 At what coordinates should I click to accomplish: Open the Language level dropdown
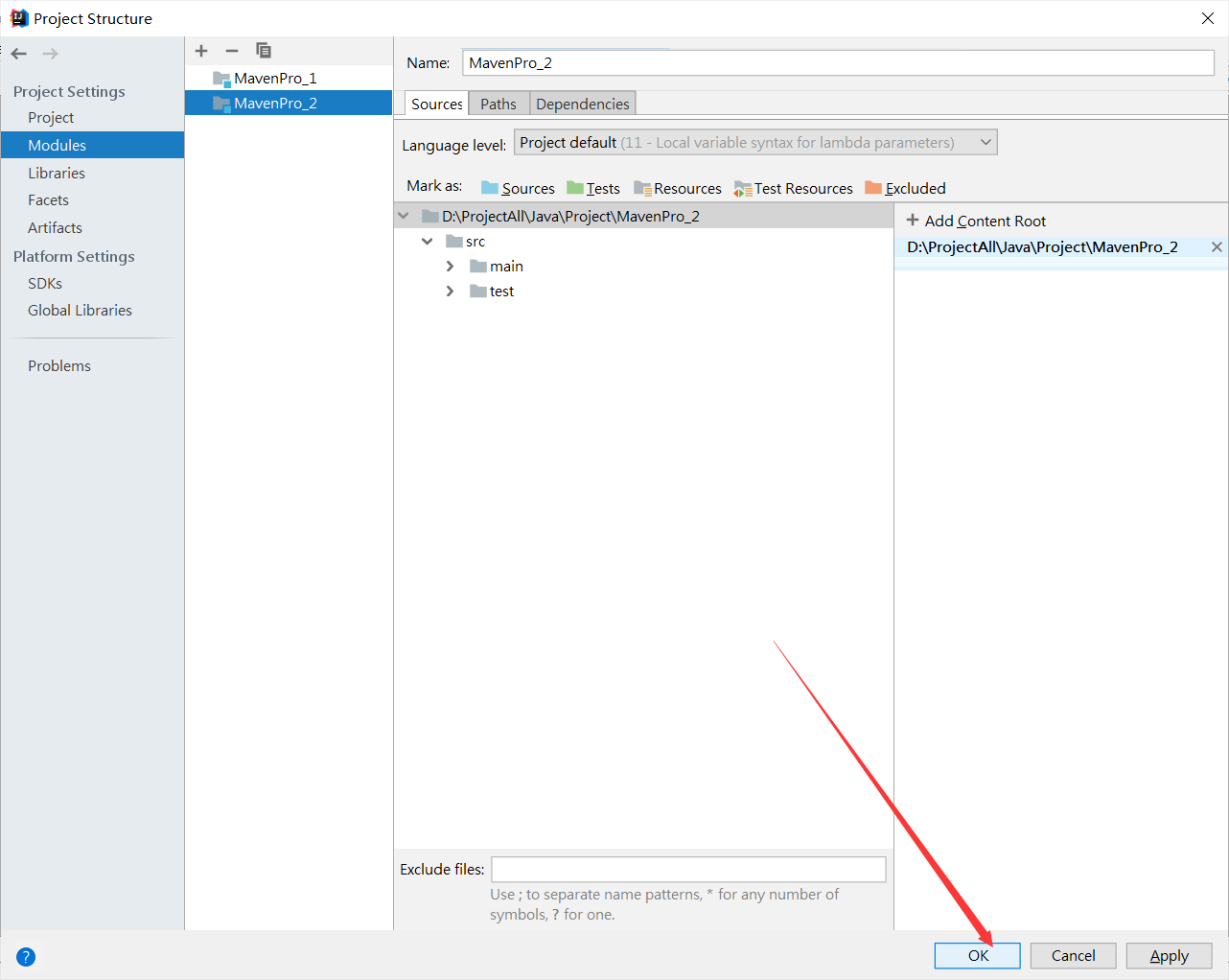[755, 142]
